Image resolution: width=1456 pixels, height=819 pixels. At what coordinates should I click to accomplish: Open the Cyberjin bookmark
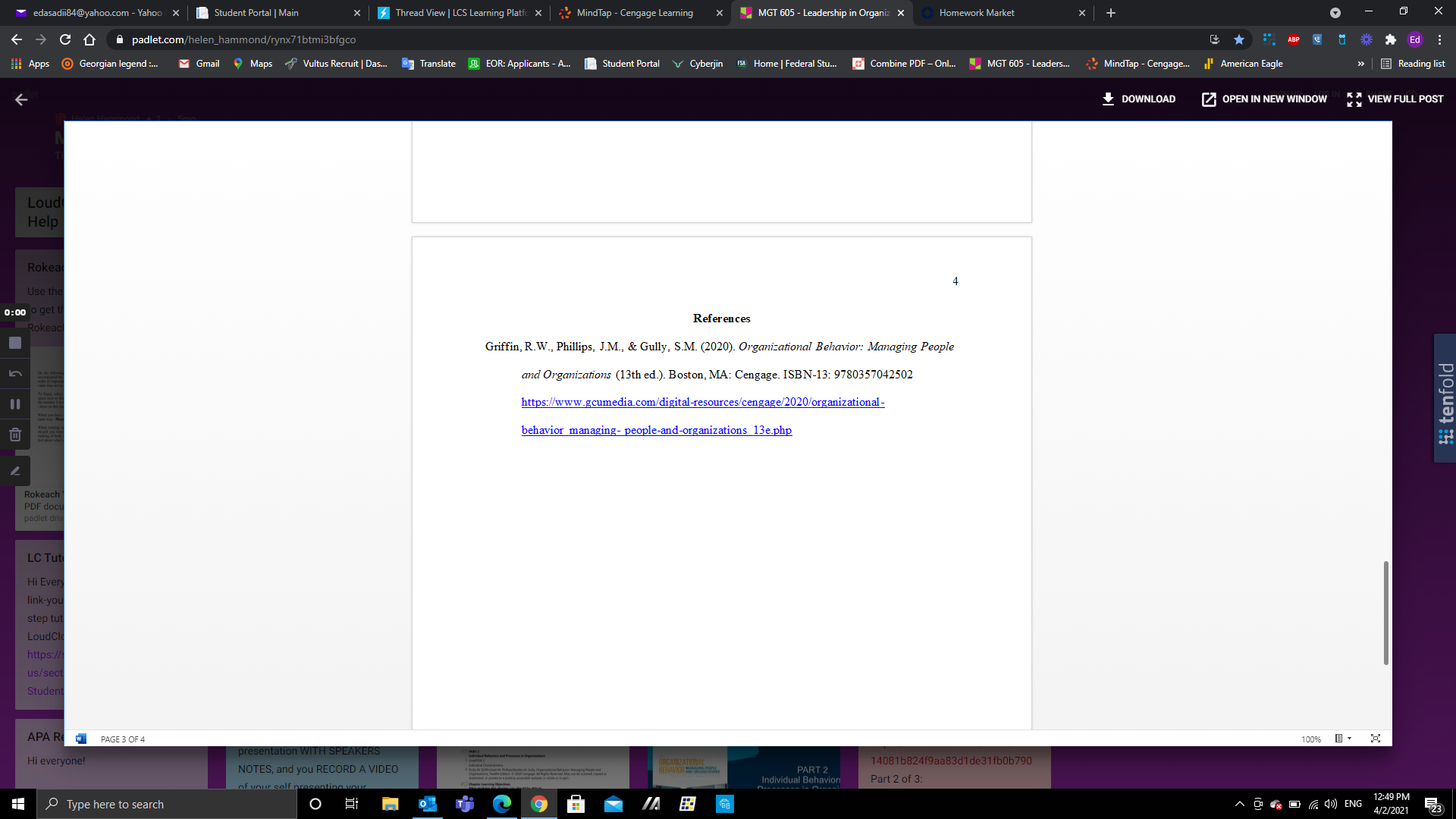pos(698,64)
